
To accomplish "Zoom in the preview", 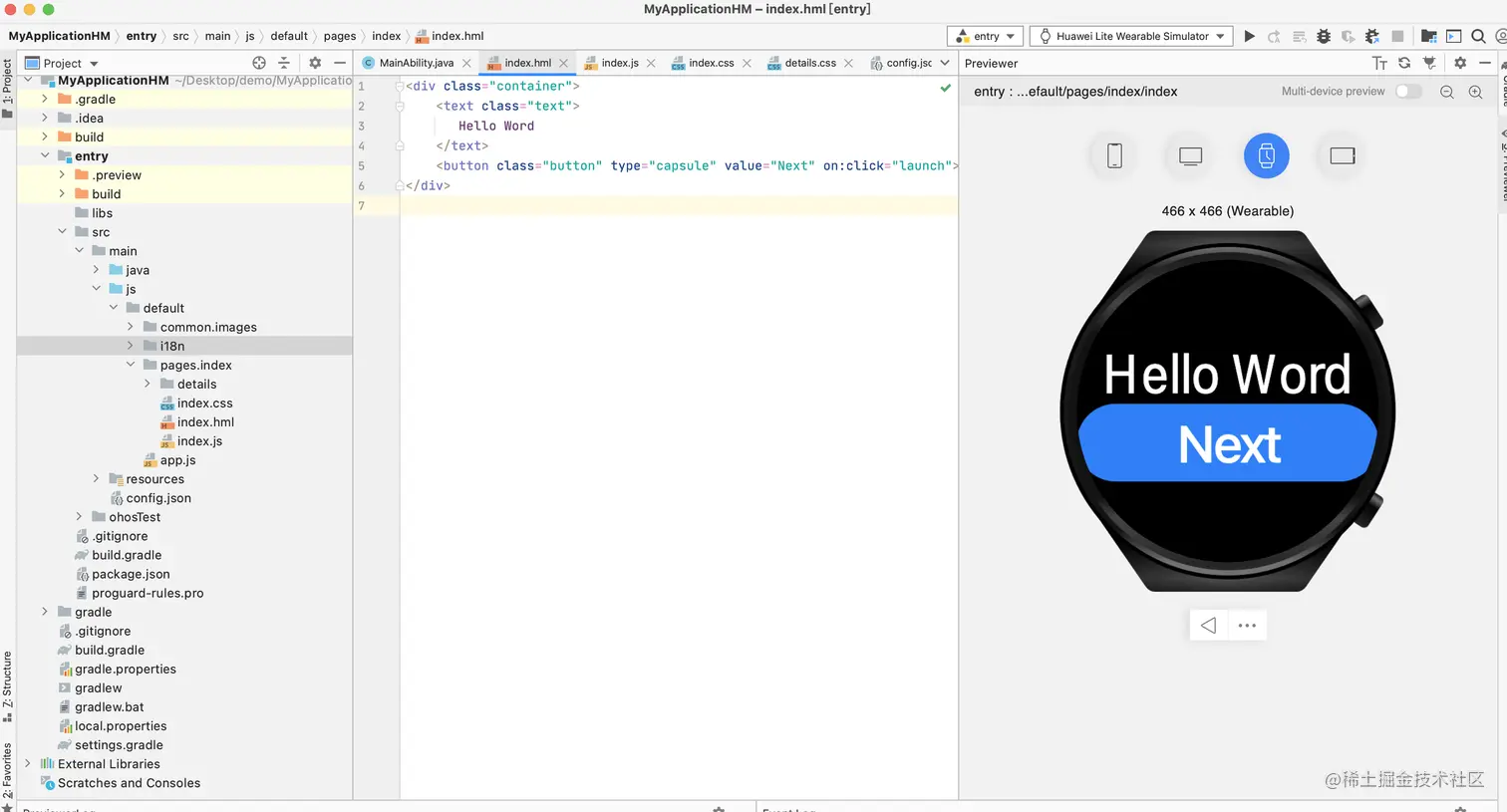I will 1476,92.
